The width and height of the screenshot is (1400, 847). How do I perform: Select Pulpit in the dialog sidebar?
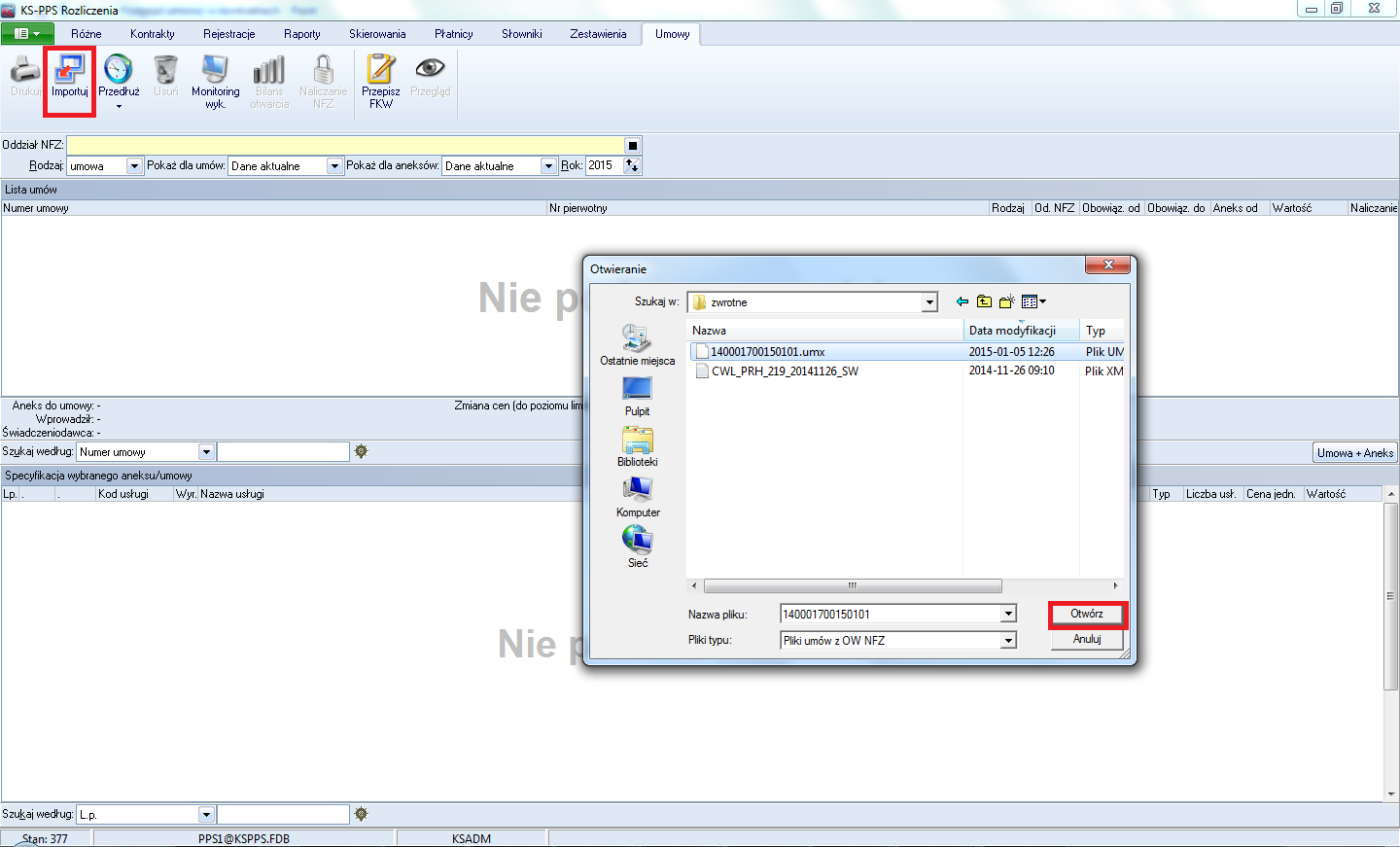[x=637, y=397]
